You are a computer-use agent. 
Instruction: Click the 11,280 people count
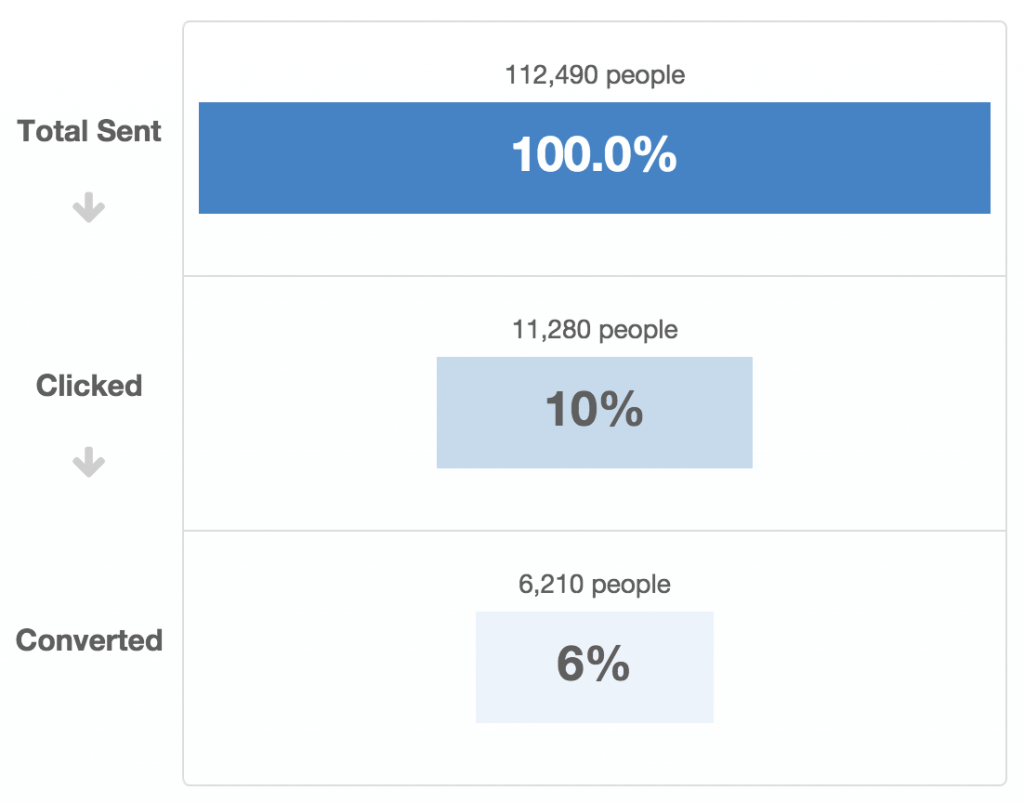pyautogui.click(x=595, y=329)
